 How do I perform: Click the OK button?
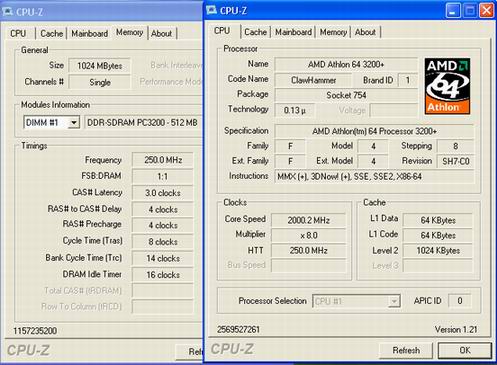click(465, 350)
